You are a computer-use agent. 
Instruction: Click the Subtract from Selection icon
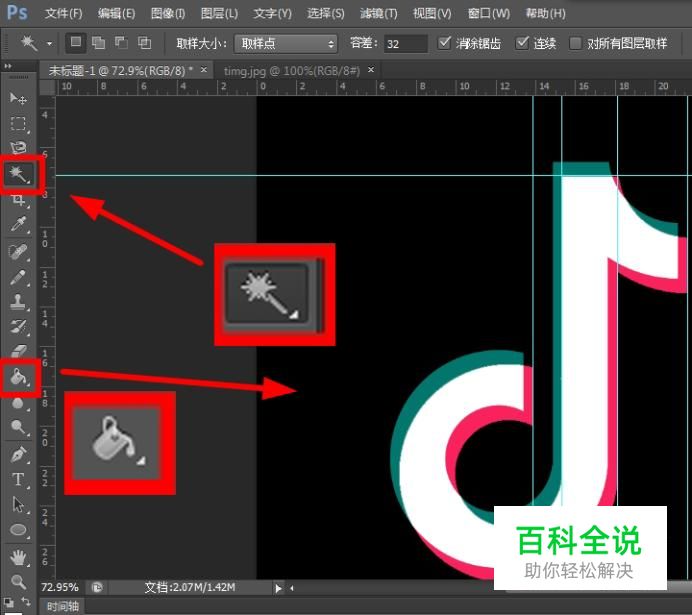(x=121, y=43)
